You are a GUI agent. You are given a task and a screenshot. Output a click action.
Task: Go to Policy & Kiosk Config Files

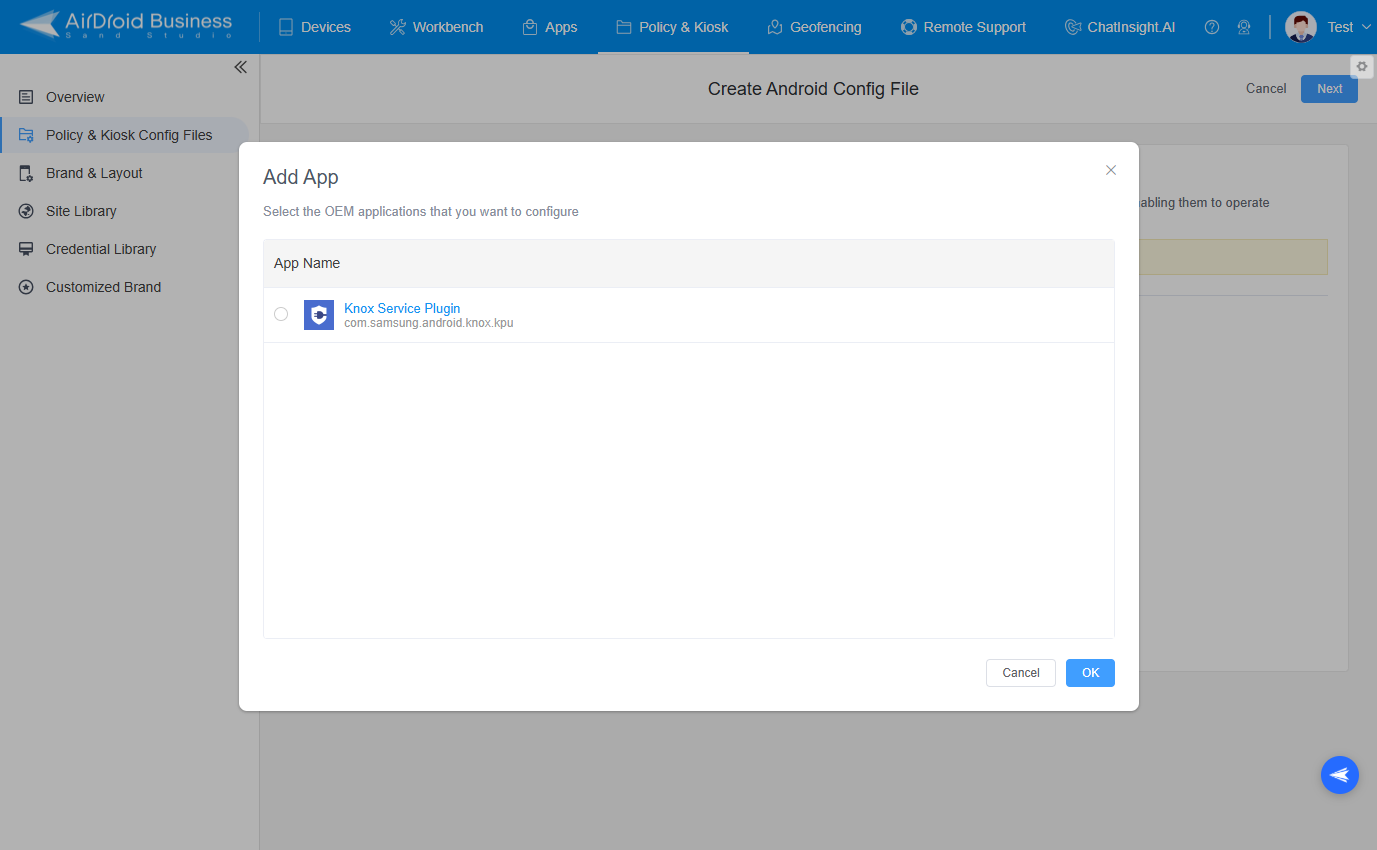129,135
